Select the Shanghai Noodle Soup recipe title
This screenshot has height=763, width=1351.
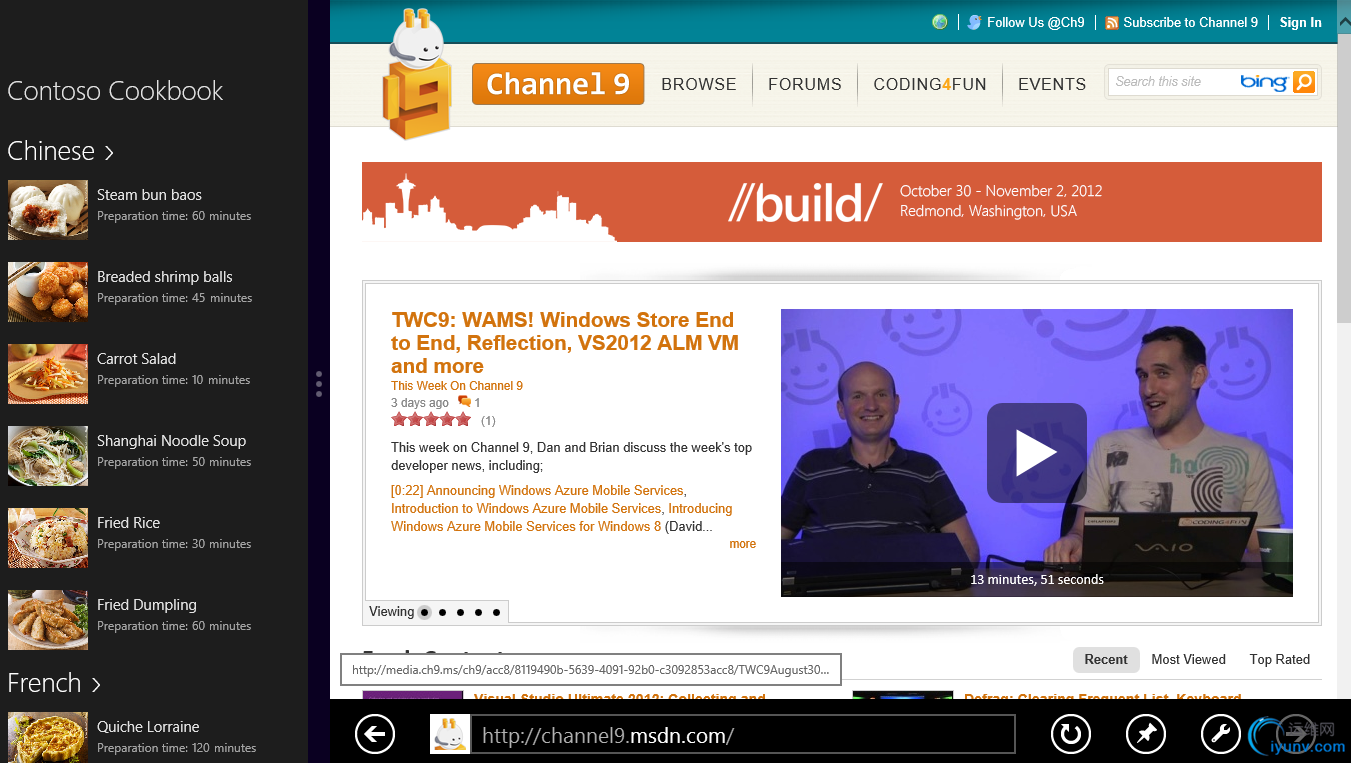point(171,441)
